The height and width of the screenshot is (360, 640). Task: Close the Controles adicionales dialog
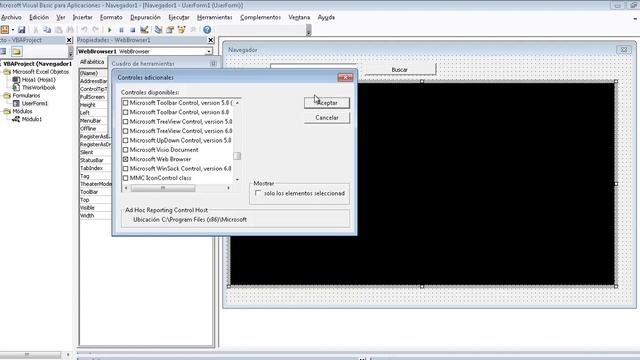(345, 78)
